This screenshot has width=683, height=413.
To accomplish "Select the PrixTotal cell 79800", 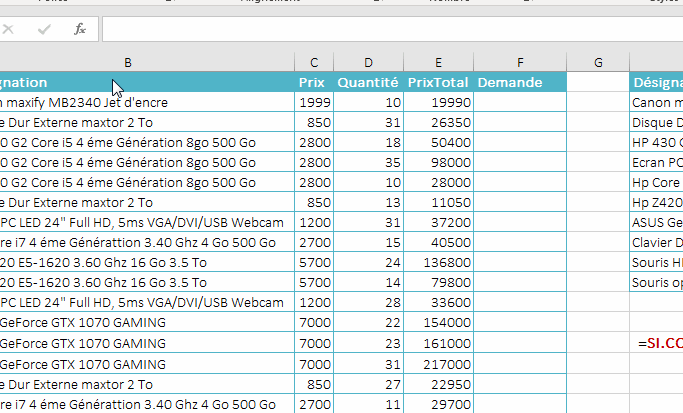I will tap(438, 283).
